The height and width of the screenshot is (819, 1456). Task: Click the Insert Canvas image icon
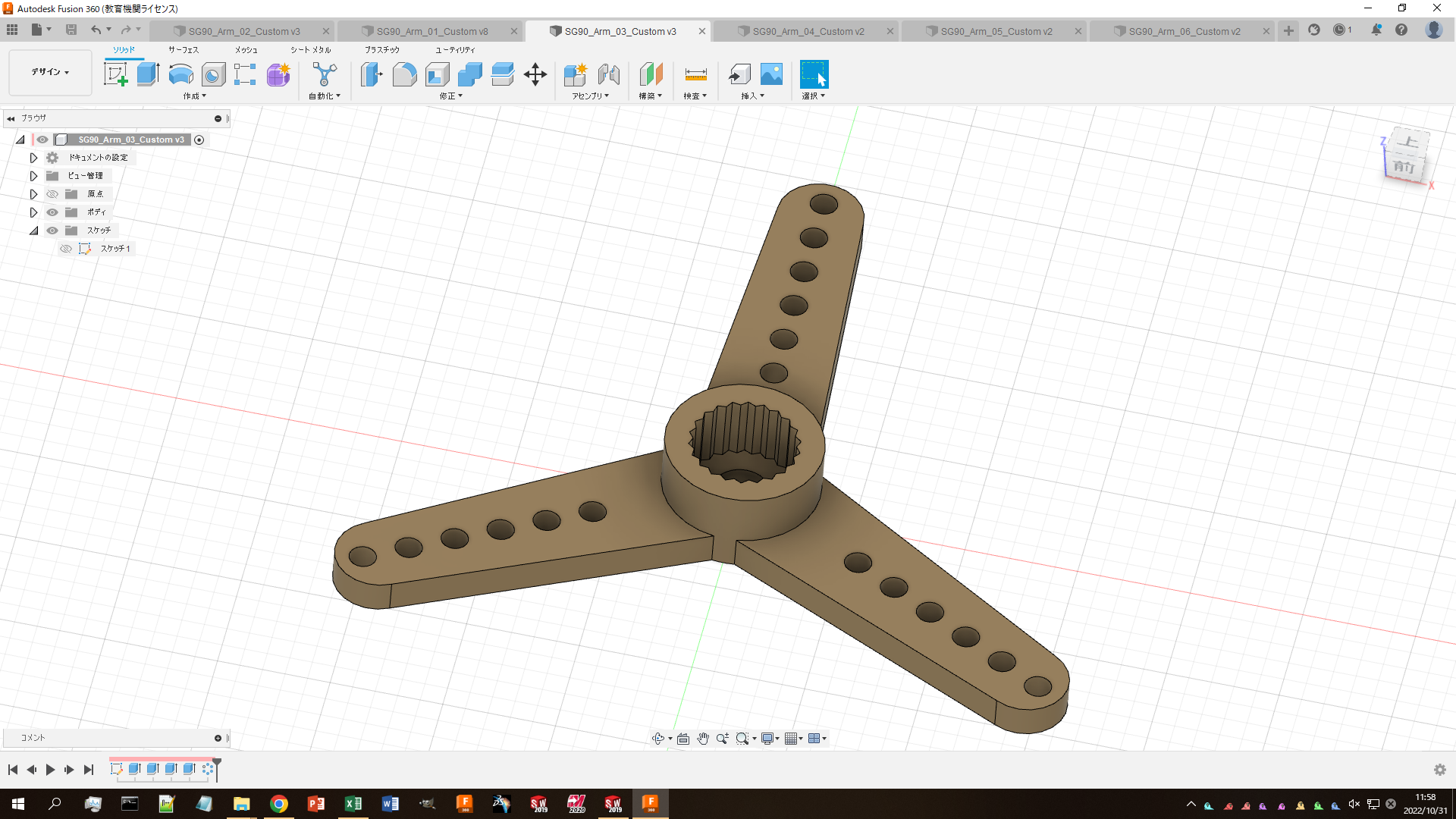pyautogui.click(x=771, y=74)
